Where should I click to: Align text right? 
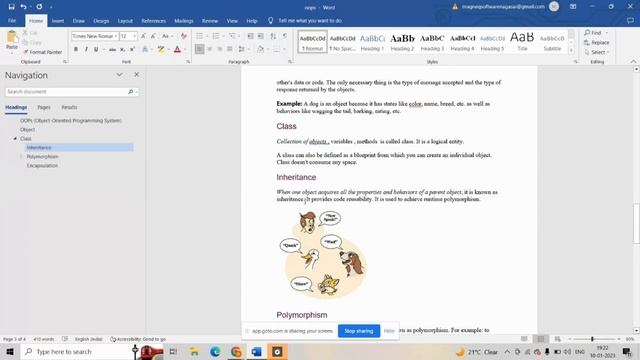220,49
